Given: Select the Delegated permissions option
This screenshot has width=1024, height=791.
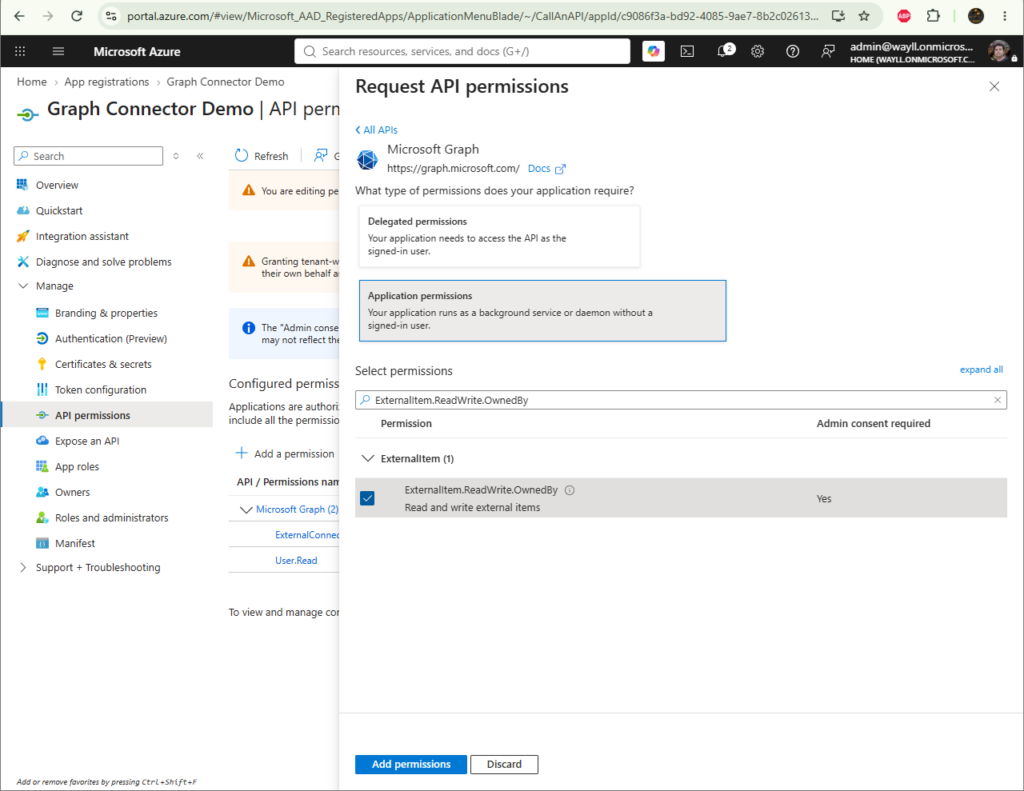Looking at the screenshot, I should pos(499,236).
